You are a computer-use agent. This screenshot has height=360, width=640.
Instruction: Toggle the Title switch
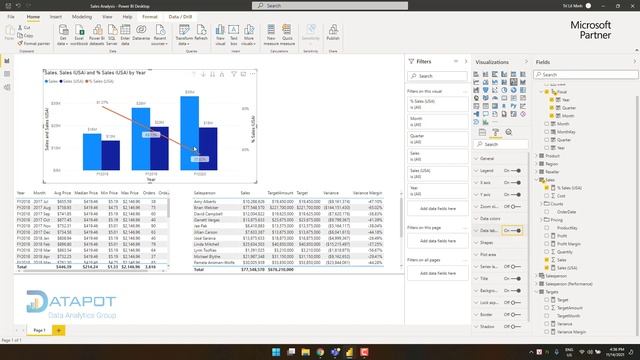pos(516,279)
